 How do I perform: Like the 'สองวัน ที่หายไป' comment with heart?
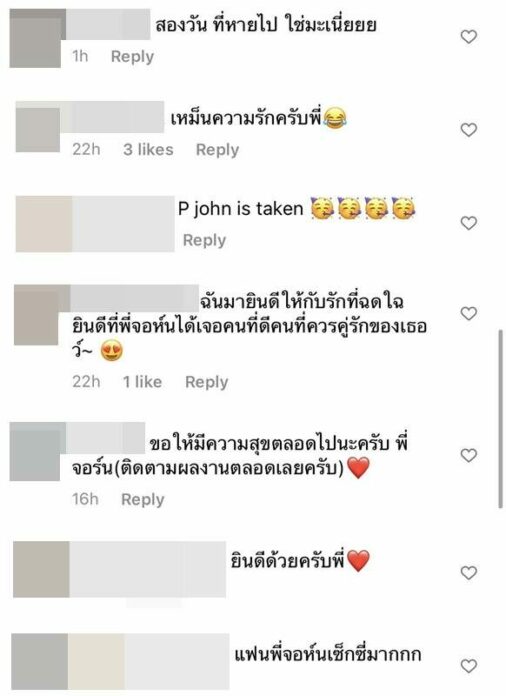pos(469,37)
